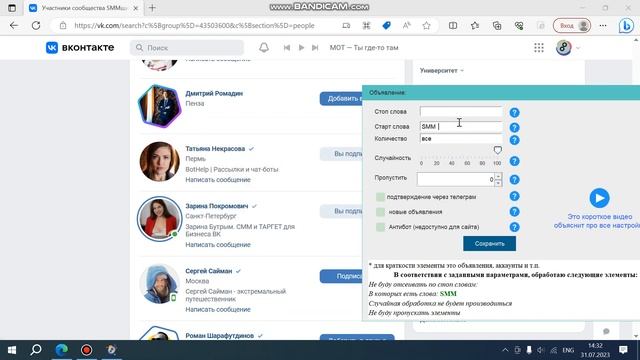The height and width of the screenshot is (360, 640).
Task: Show help for Антибот option
Action: pyautogui.click(x=514, y=227)
